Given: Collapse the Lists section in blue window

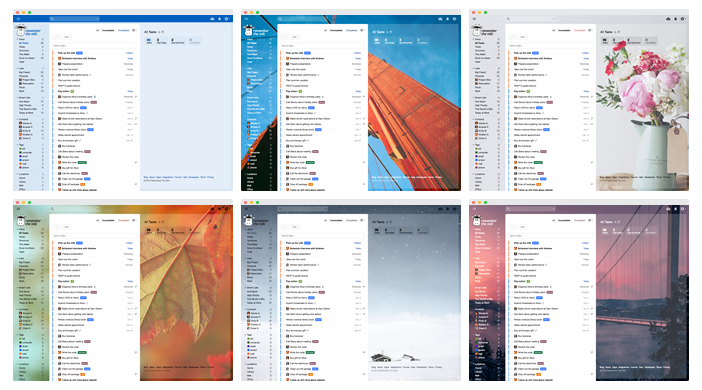Looking at the screenshot, I should (17, 68).
